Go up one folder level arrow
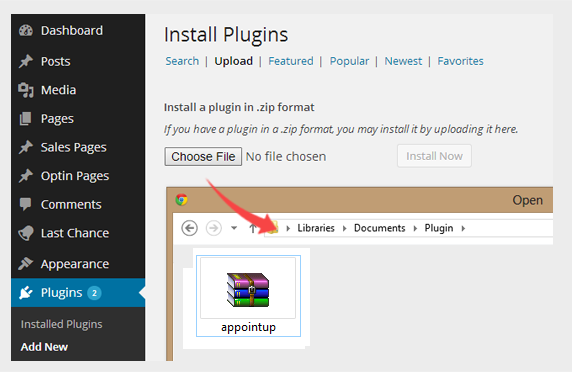The image size is (572, 372). [x=252, y=228]
